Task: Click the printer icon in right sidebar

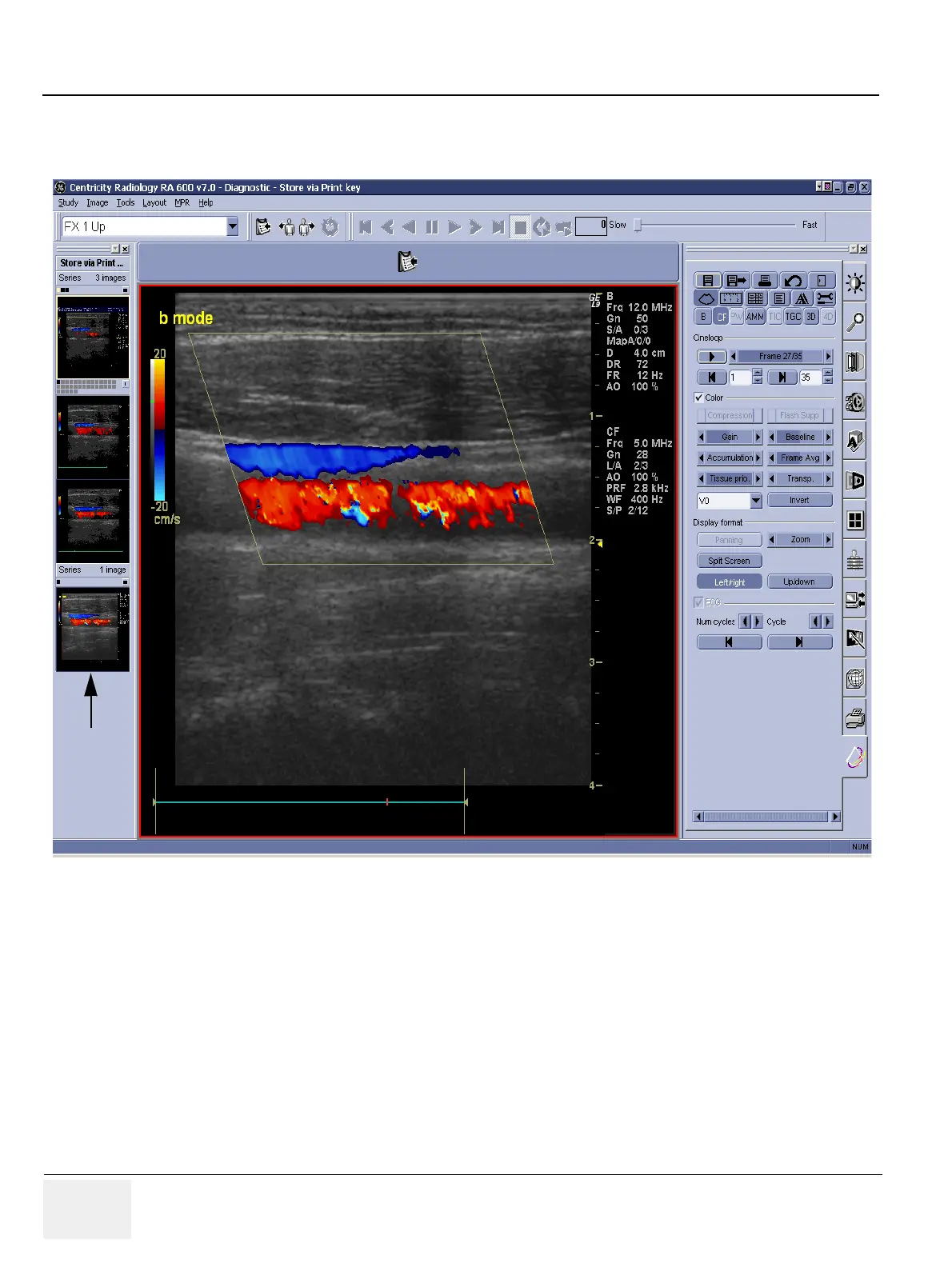Action: (854, 717)
